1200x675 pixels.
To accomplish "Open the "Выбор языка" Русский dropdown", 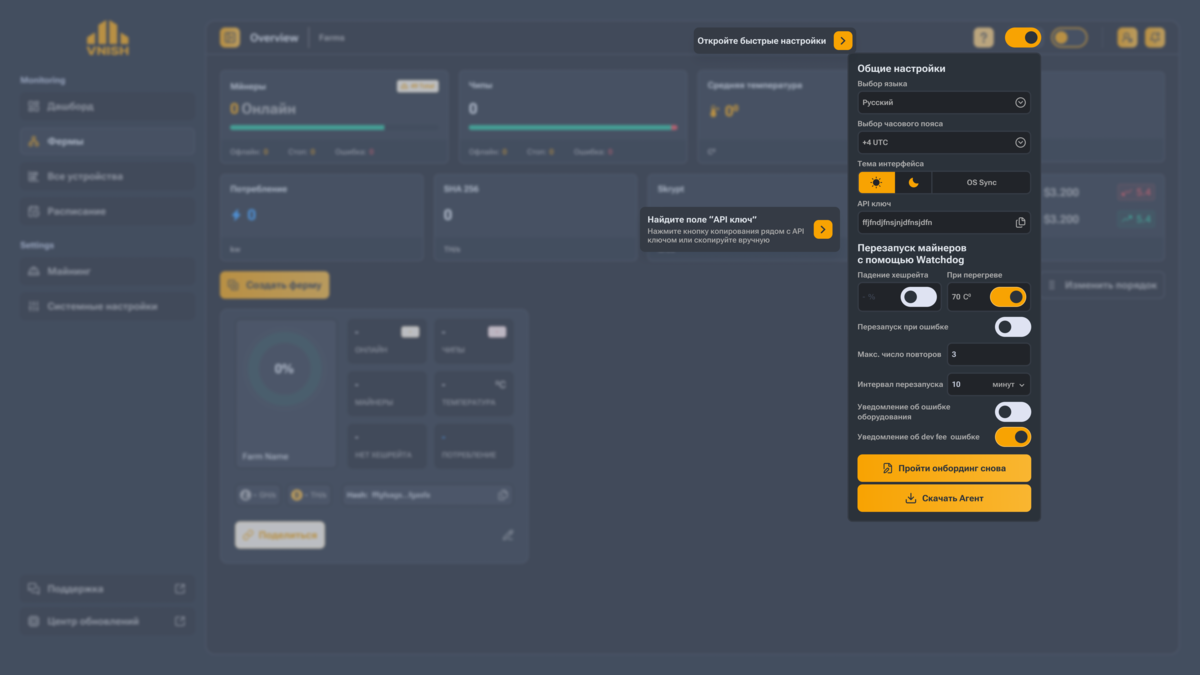I will point(944,102).
